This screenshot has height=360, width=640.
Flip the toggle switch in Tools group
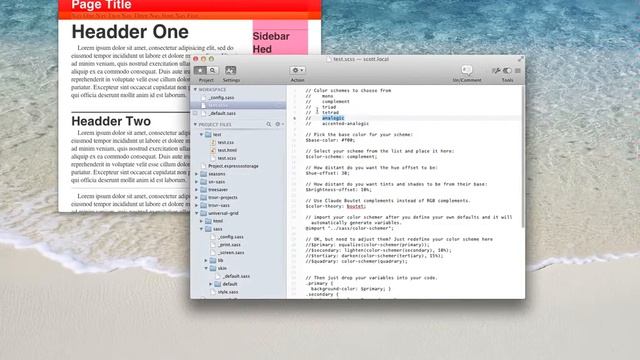click(507, 71)
